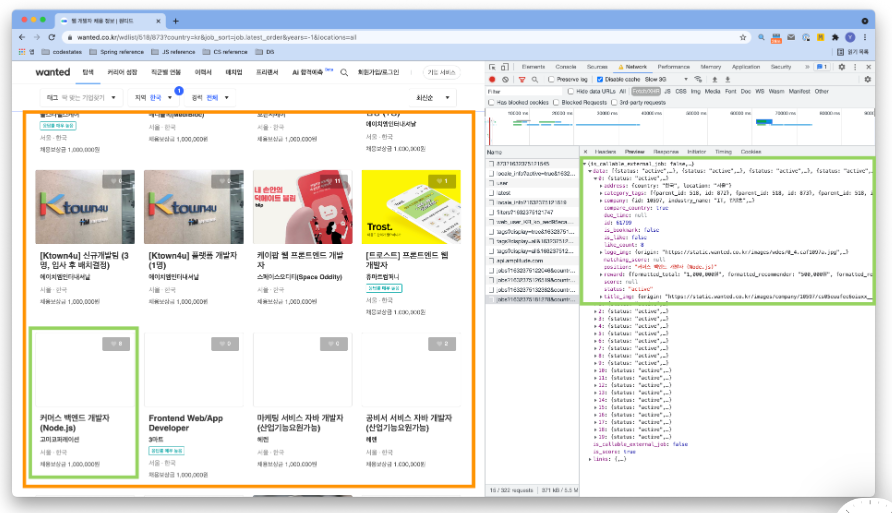Image resolution: width=892 pixels, height=513 pixels.
Task: Toggle the red network filter funnel
Action: pos(522,80)
